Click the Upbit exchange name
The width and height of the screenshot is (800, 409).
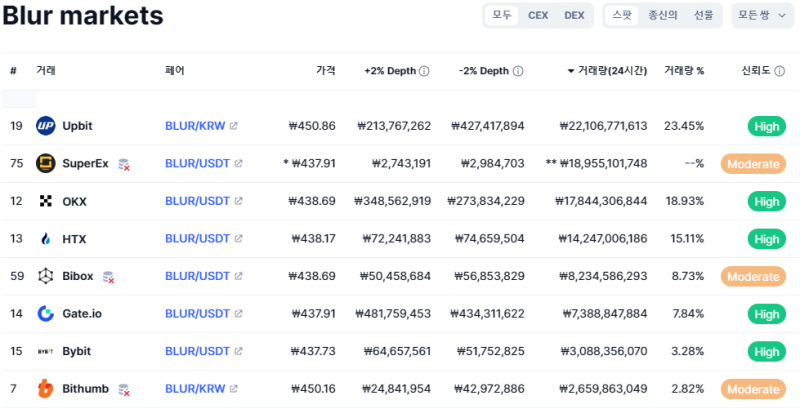coord(78,126)
